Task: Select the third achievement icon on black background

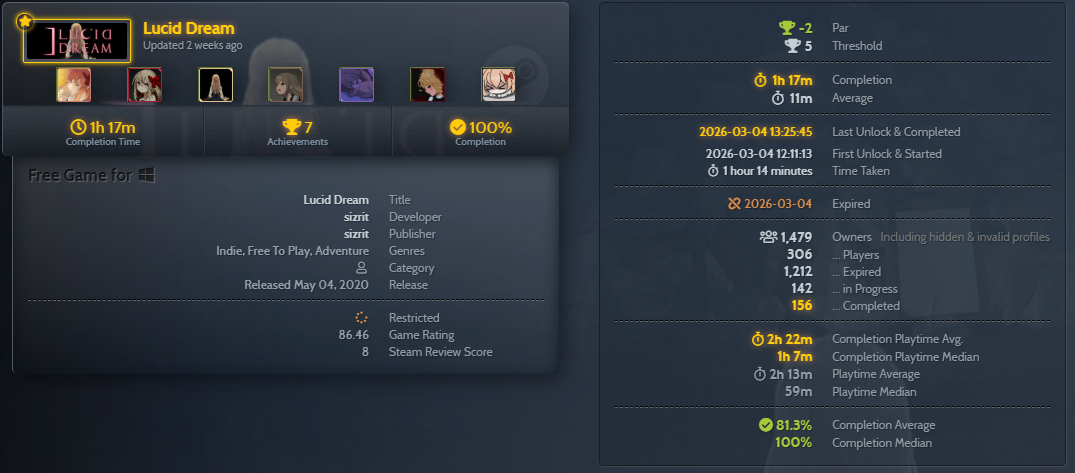Action: tap(215, 85)
